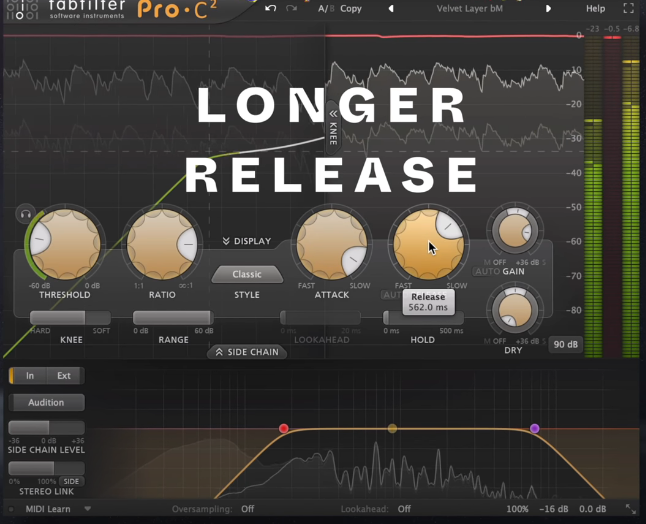Select the red high-pass filter node

(x=283, y=428)
